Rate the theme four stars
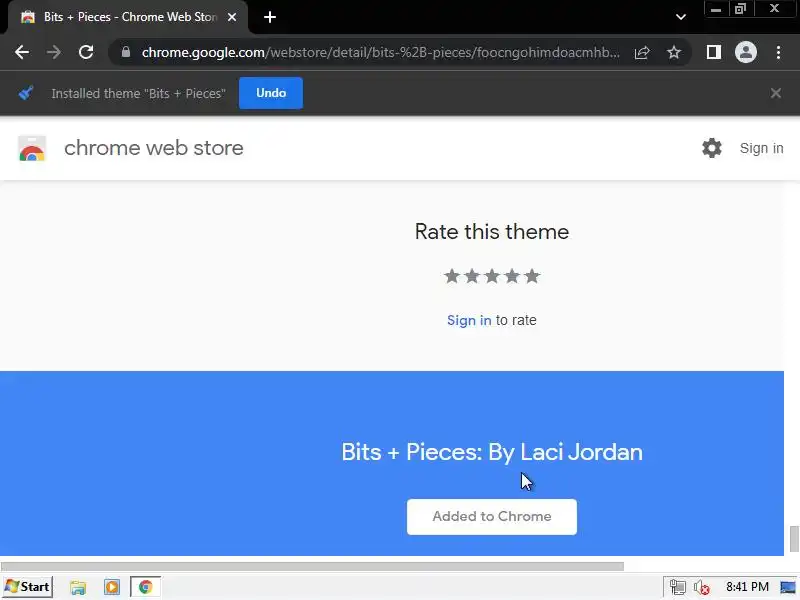This screenshot has height=600, width=800. click(512, 276)
